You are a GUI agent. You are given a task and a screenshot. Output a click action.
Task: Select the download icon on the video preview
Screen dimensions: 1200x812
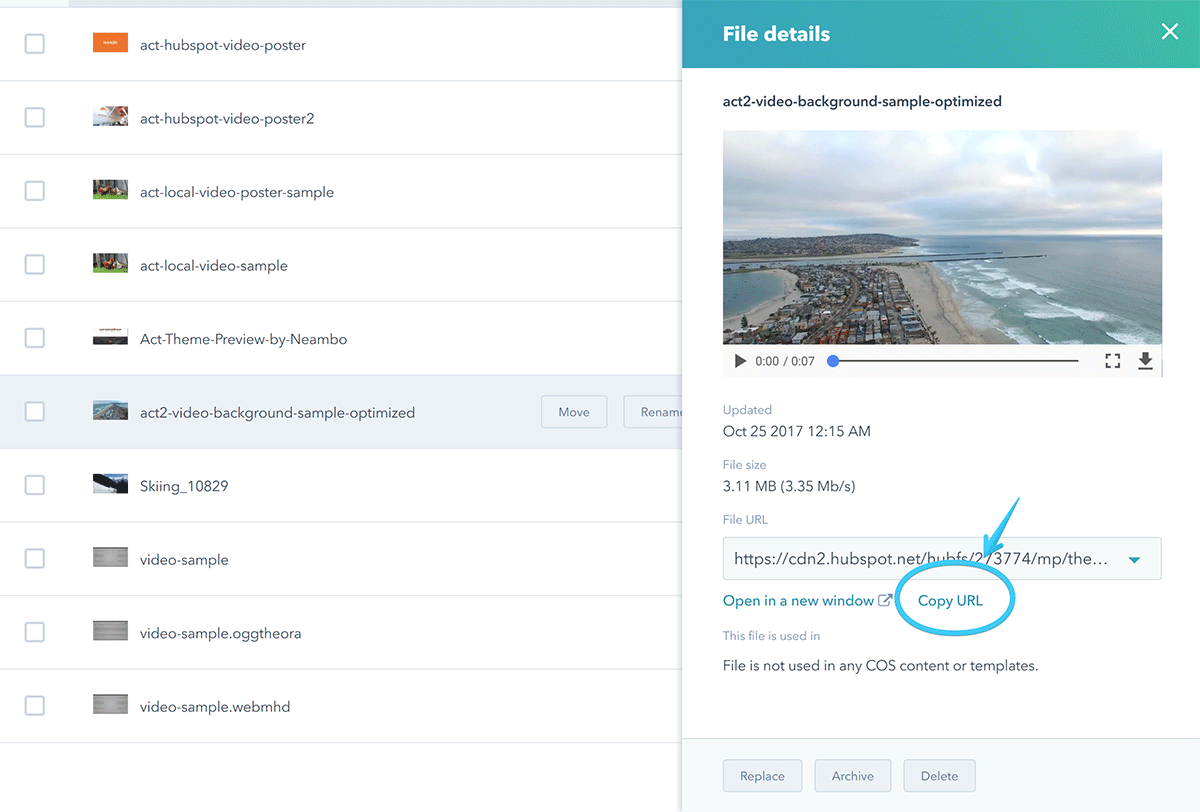tap(1145, 361)
